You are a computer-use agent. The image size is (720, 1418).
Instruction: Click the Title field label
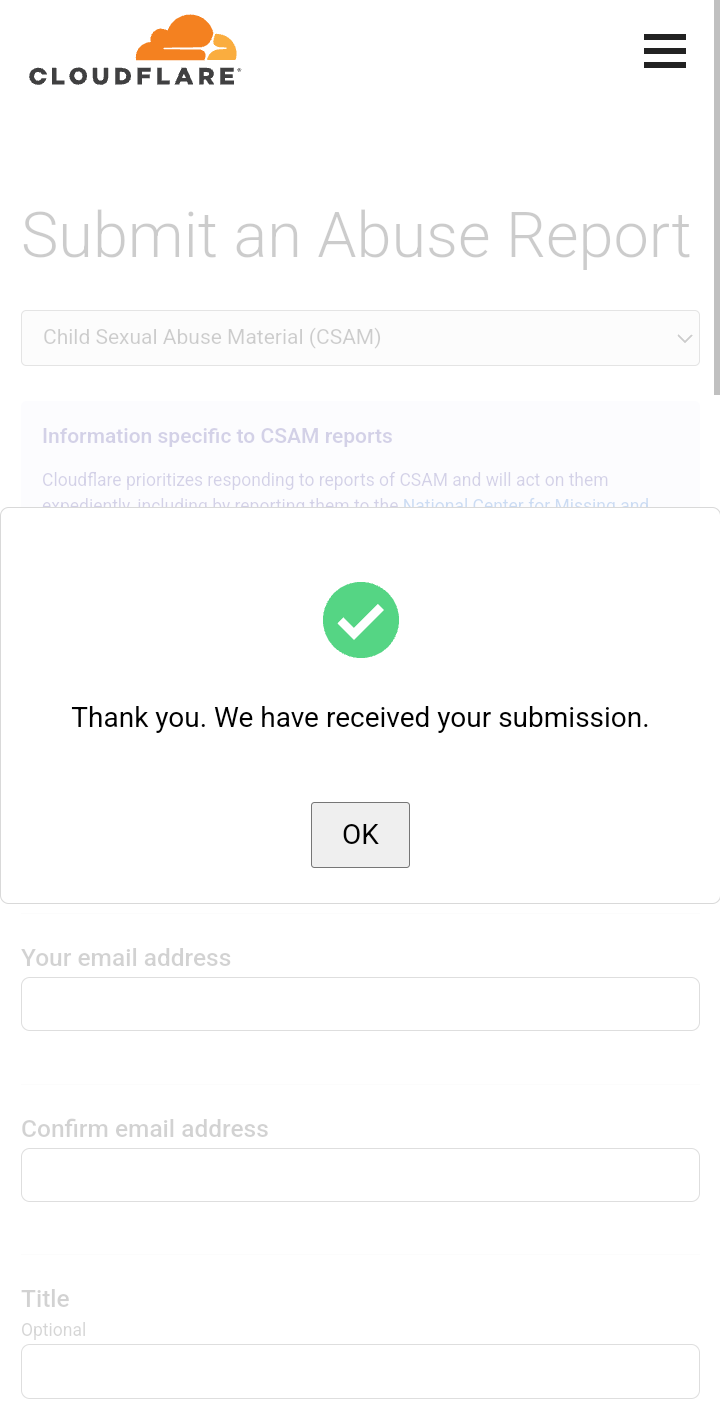pos(45,1299)
